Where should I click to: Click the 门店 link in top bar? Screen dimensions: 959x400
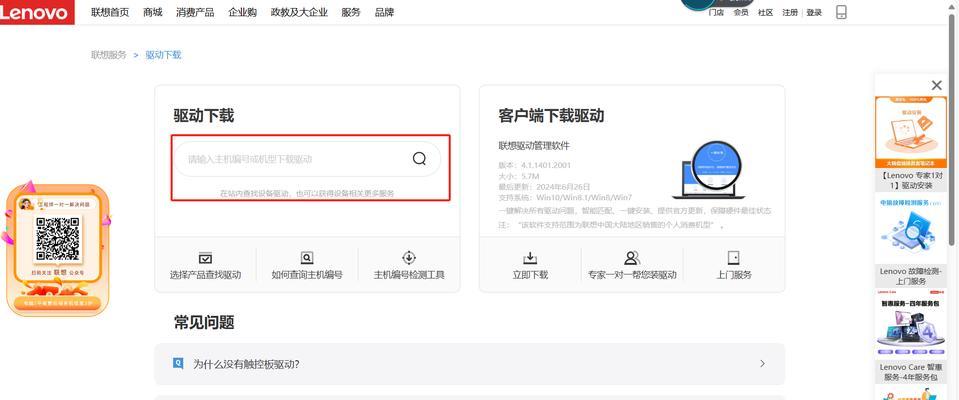(x=716, y=12)
